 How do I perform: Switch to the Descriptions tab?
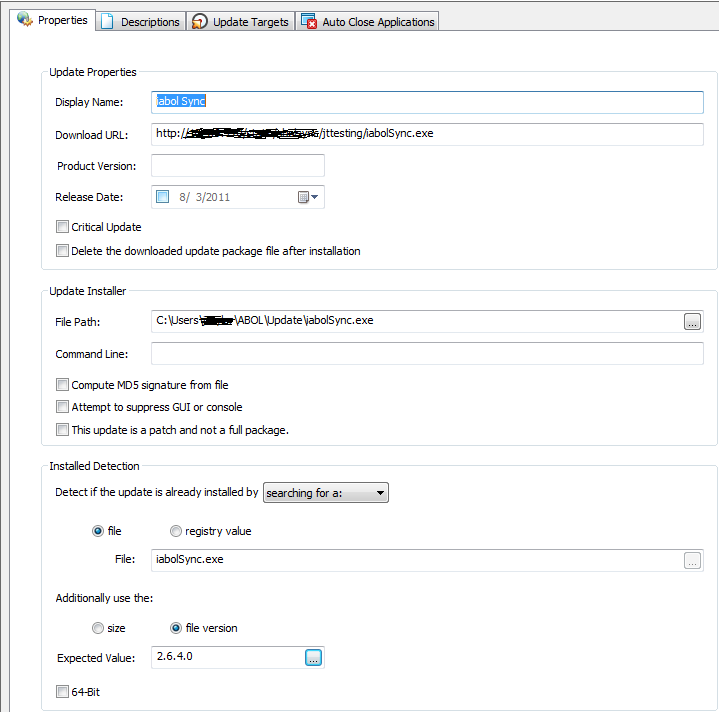pos(141,21)
